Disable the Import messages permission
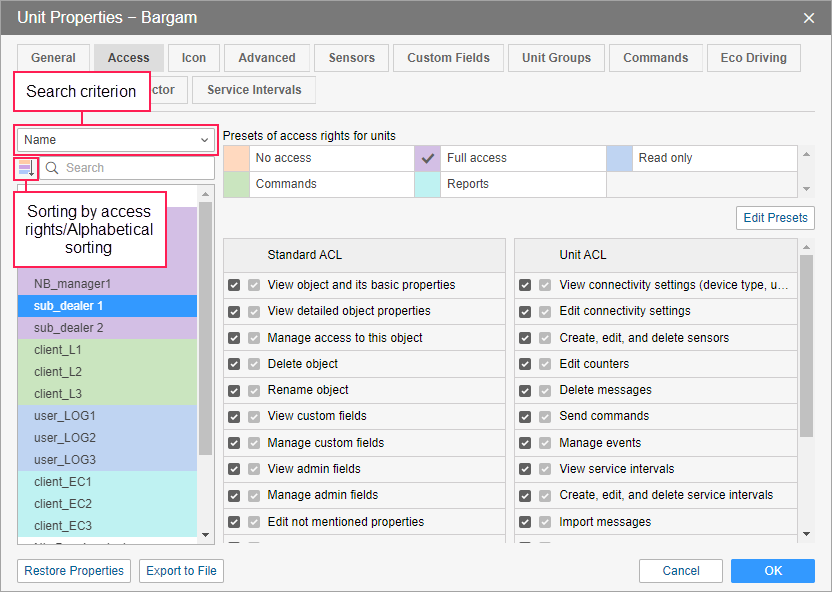Screen dimensions: 832x592 [525, 522]
